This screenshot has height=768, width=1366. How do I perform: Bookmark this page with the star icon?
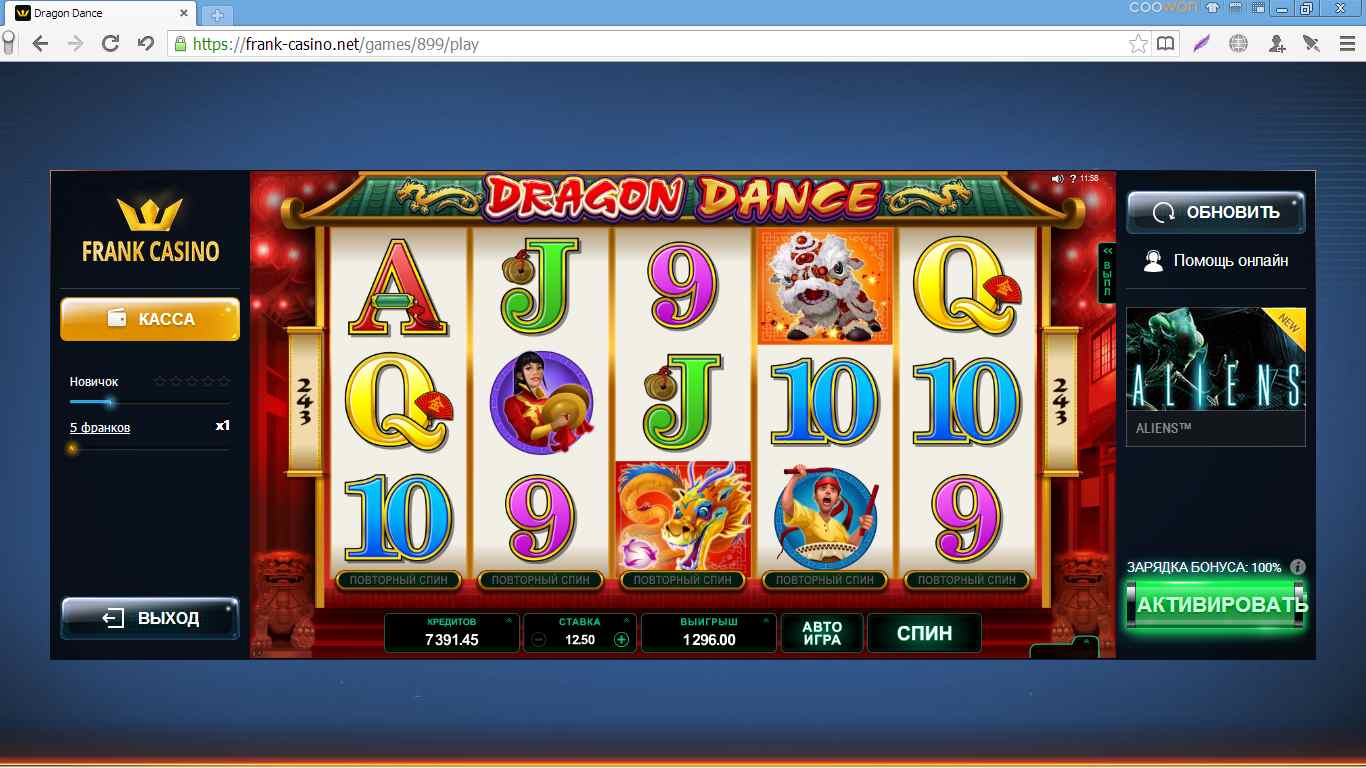(x=1138, y=44)
